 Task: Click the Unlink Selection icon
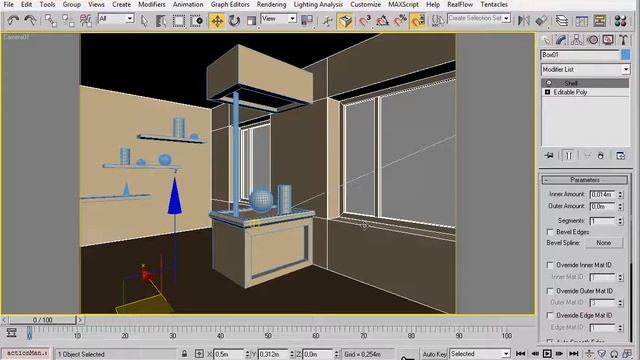(x=68, y=20)
